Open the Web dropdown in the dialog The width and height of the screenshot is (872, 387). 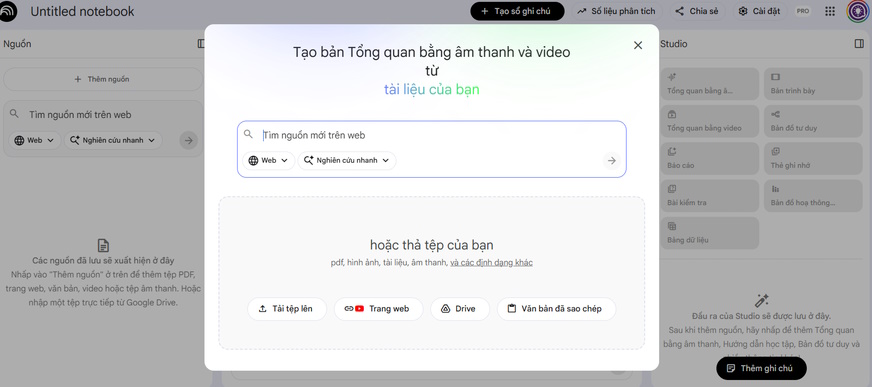(269, 161)
